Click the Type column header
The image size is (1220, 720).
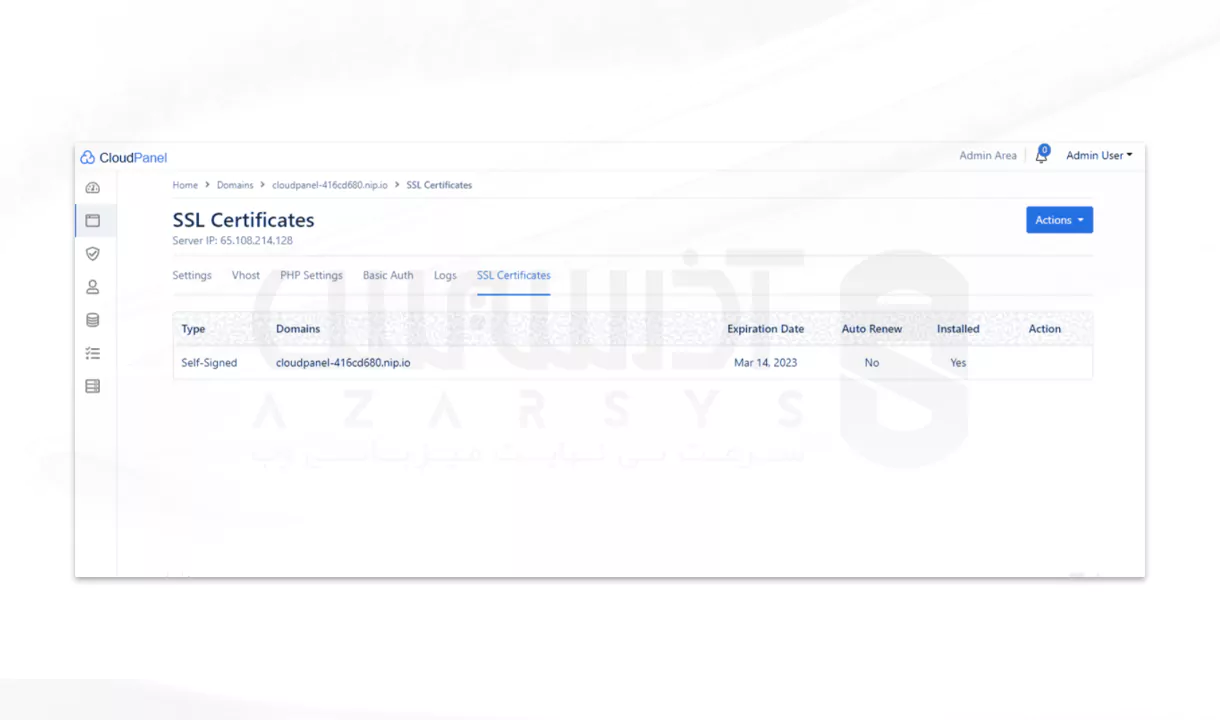193,329
